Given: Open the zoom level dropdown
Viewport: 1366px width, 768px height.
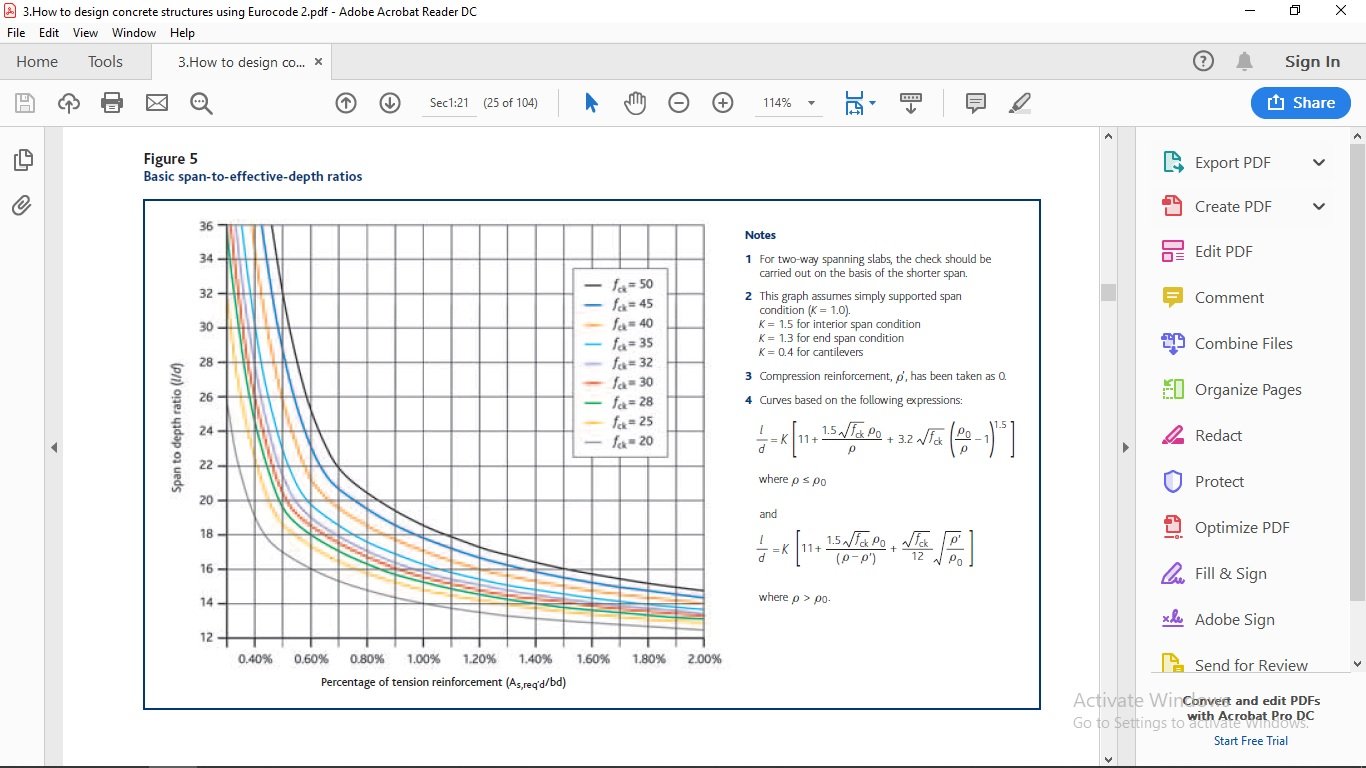Looking at the screenshot, I should coord(811,103).
